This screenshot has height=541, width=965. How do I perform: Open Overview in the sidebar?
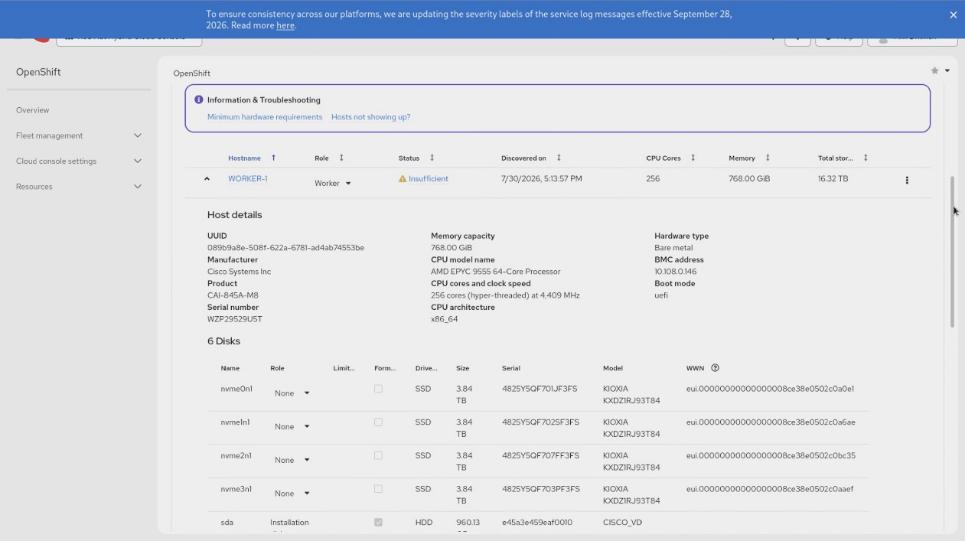tap(33, 110)
